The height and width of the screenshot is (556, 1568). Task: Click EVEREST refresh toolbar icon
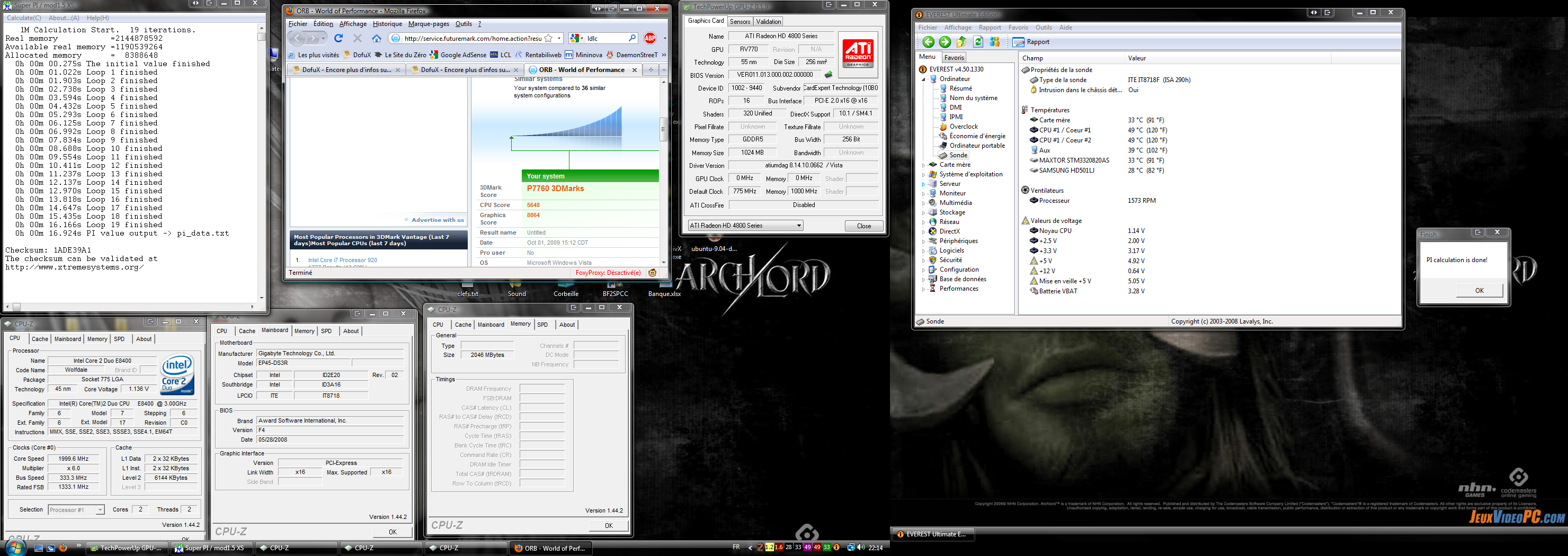[x=978, y=42]
